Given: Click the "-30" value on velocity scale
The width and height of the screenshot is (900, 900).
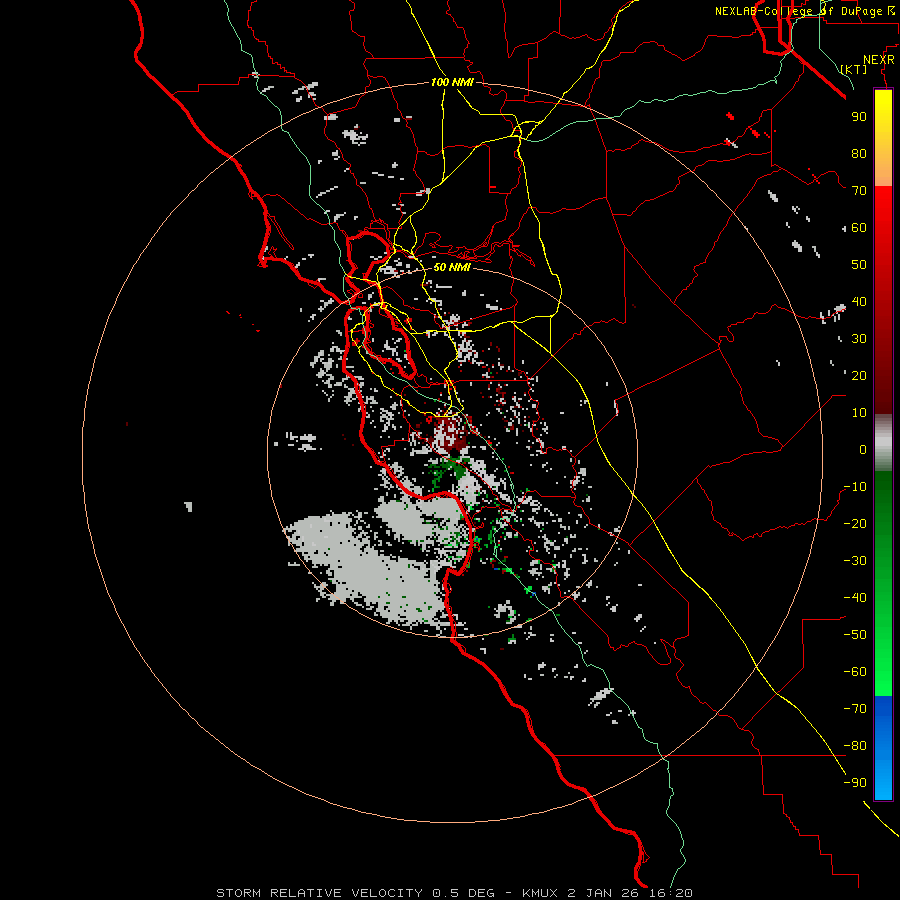Looking at the screenshot, I should 855,561.
